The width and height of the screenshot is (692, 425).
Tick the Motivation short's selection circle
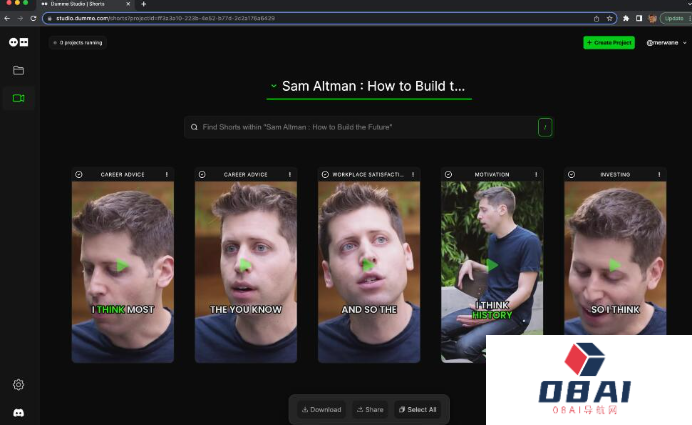pos(449,174)
